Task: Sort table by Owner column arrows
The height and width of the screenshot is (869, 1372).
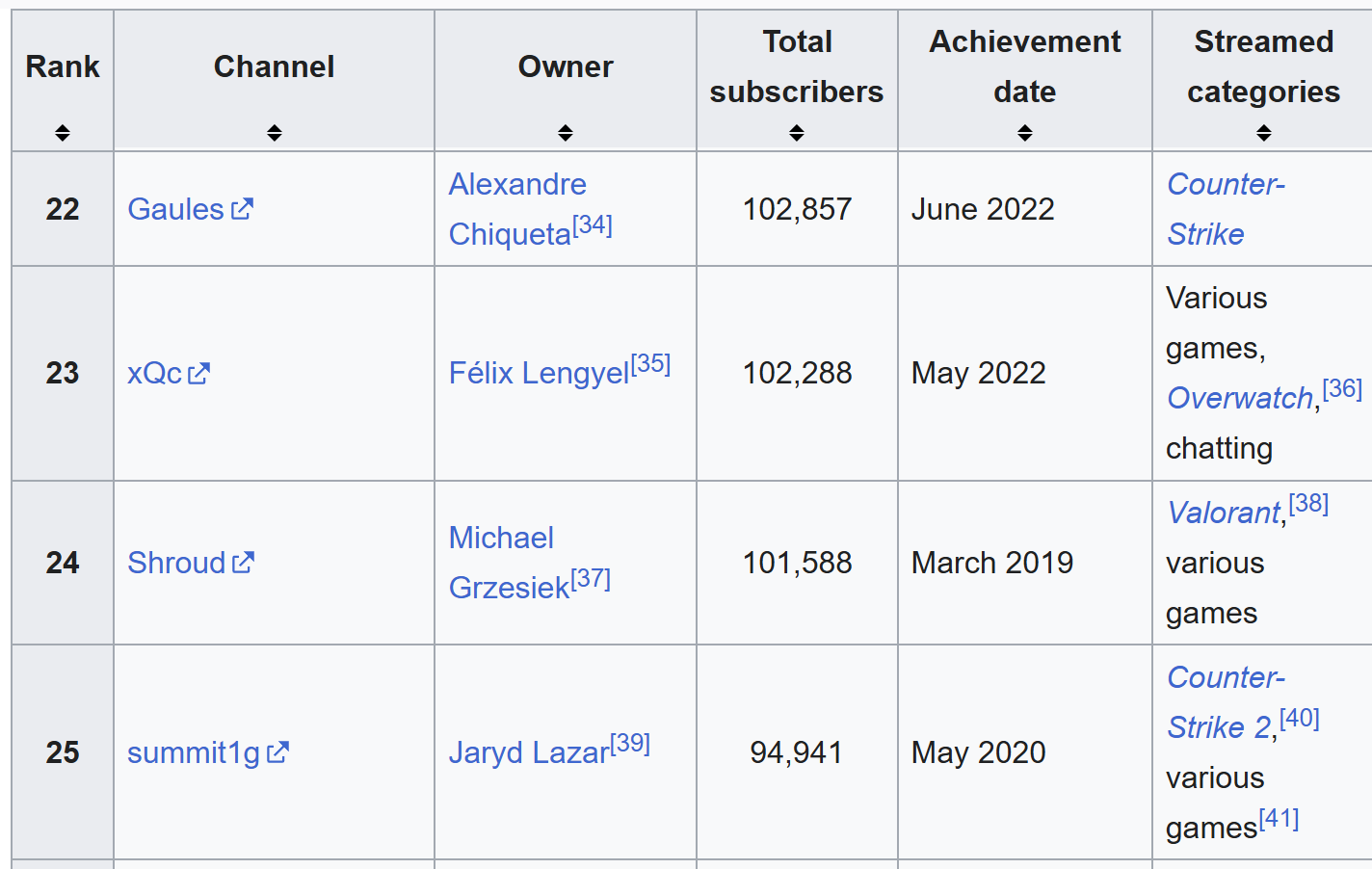Action: tap(566, 133)
